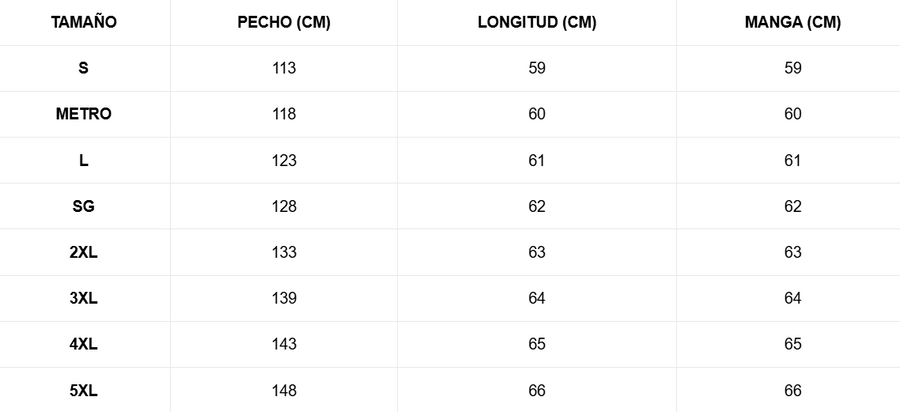Click the LONGITUD (CM) column header
This screenshot has height=412, width=900.
(x=537, y=23)
